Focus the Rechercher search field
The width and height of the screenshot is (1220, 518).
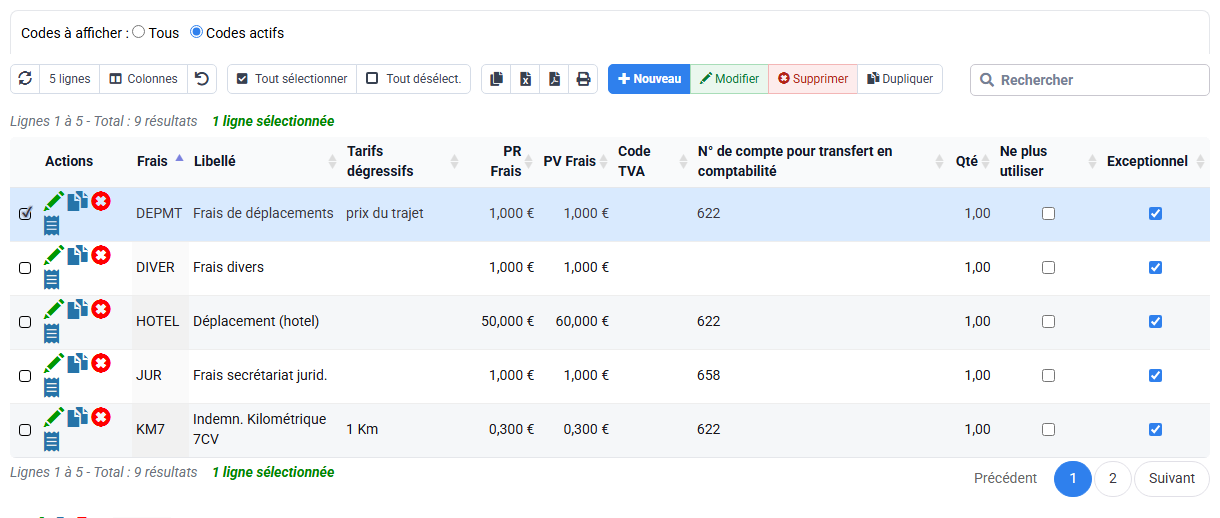tap(1090, 80)
